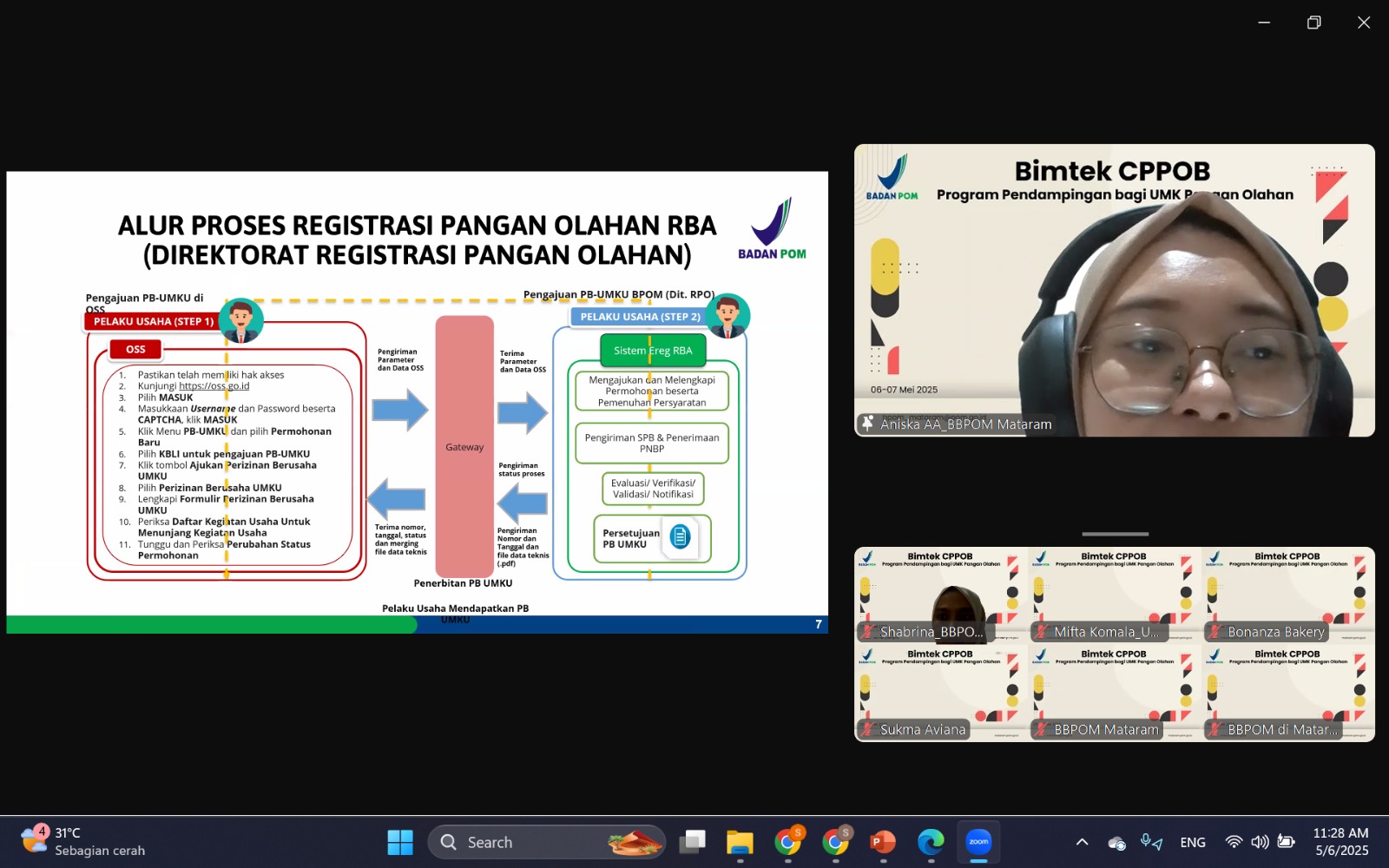Restore down the Zoom meeting window

click(x=1313, y=23)
